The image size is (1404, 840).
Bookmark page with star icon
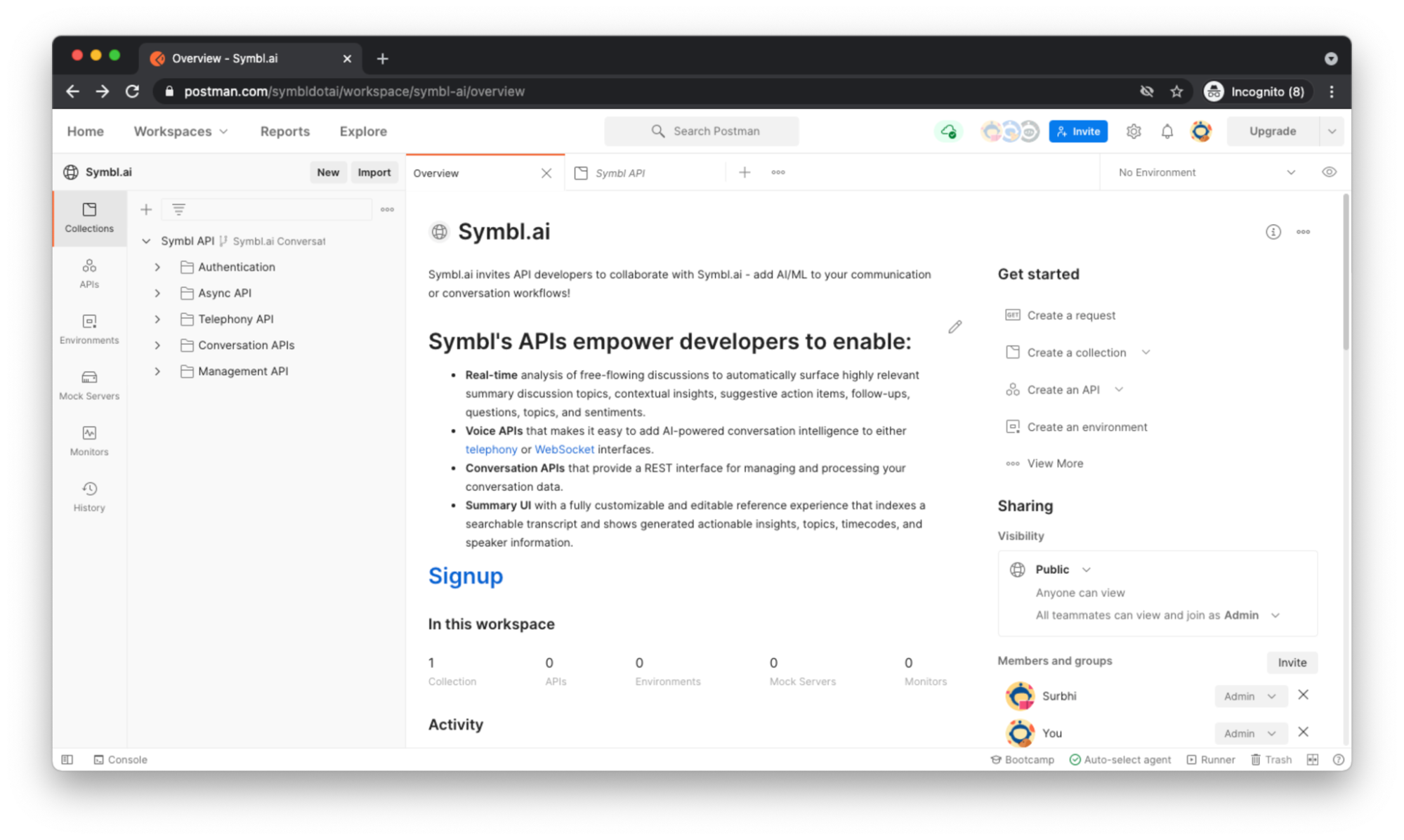[x=1176, y=91]
